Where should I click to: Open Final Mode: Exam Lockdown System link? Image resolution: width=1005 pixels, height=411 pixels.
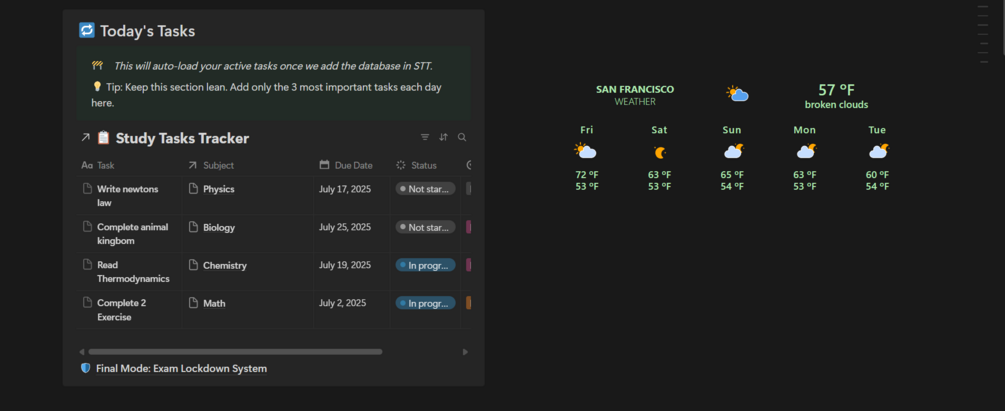(x=181, y=368)
